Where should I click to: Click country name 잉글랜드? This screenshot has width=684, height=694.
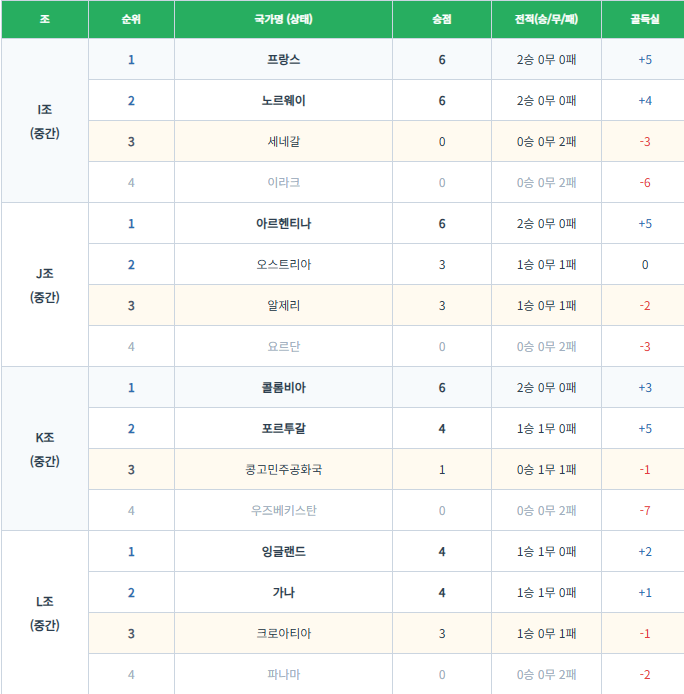[283, 551]
